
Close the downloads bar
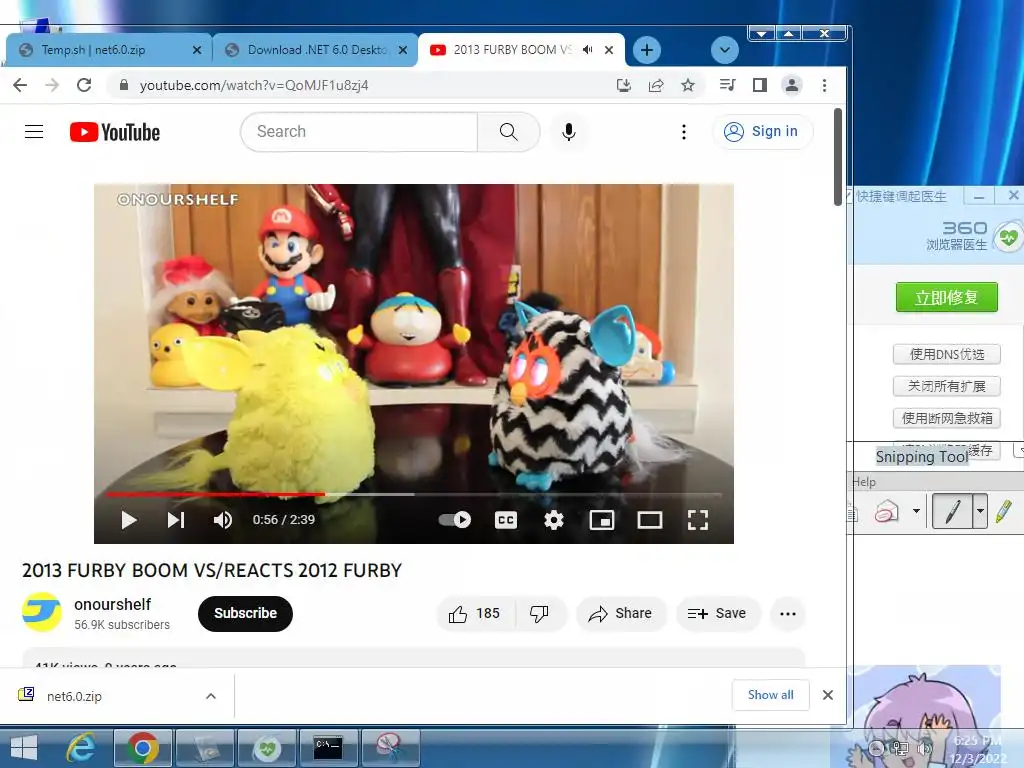coord(827,695)
